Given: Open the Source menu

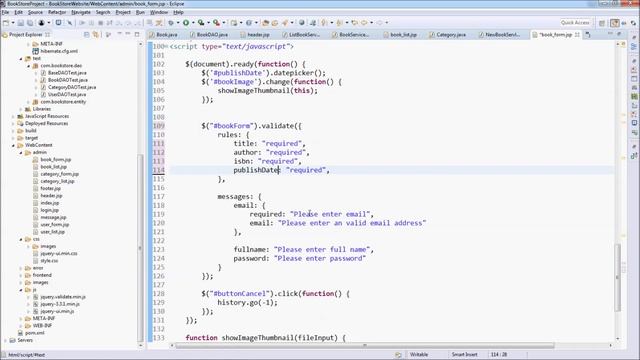Looking at the screenshot, I should (35, 12).
